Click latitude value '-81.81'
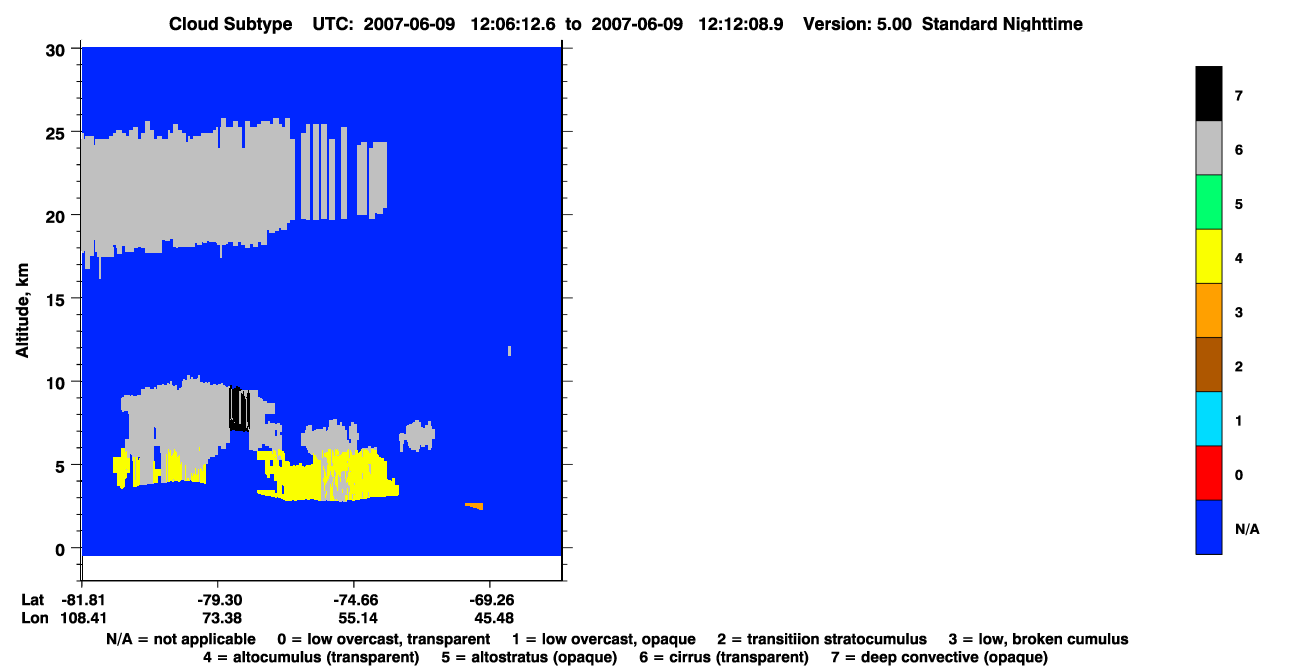The height and width of the screenshot is (667, 1300). pos(82,600)
